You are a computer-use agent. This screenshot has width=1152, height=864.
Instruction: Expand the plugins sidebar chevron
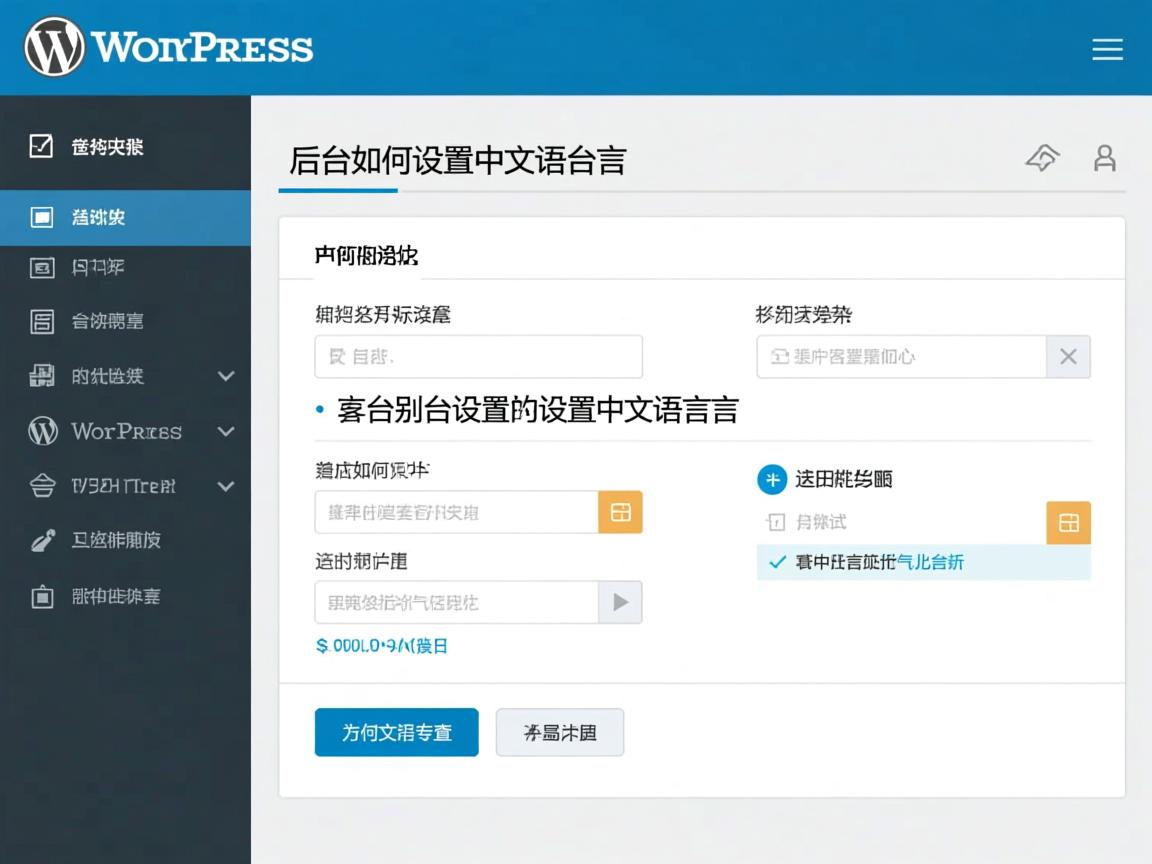(224, 376)
